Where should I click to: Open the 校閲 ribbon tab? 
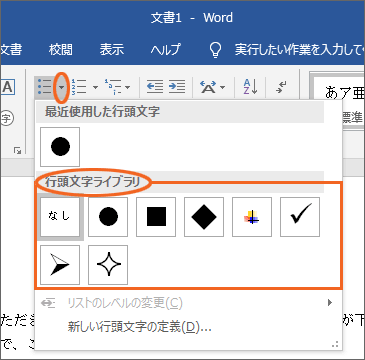click(x=61, y=50)
